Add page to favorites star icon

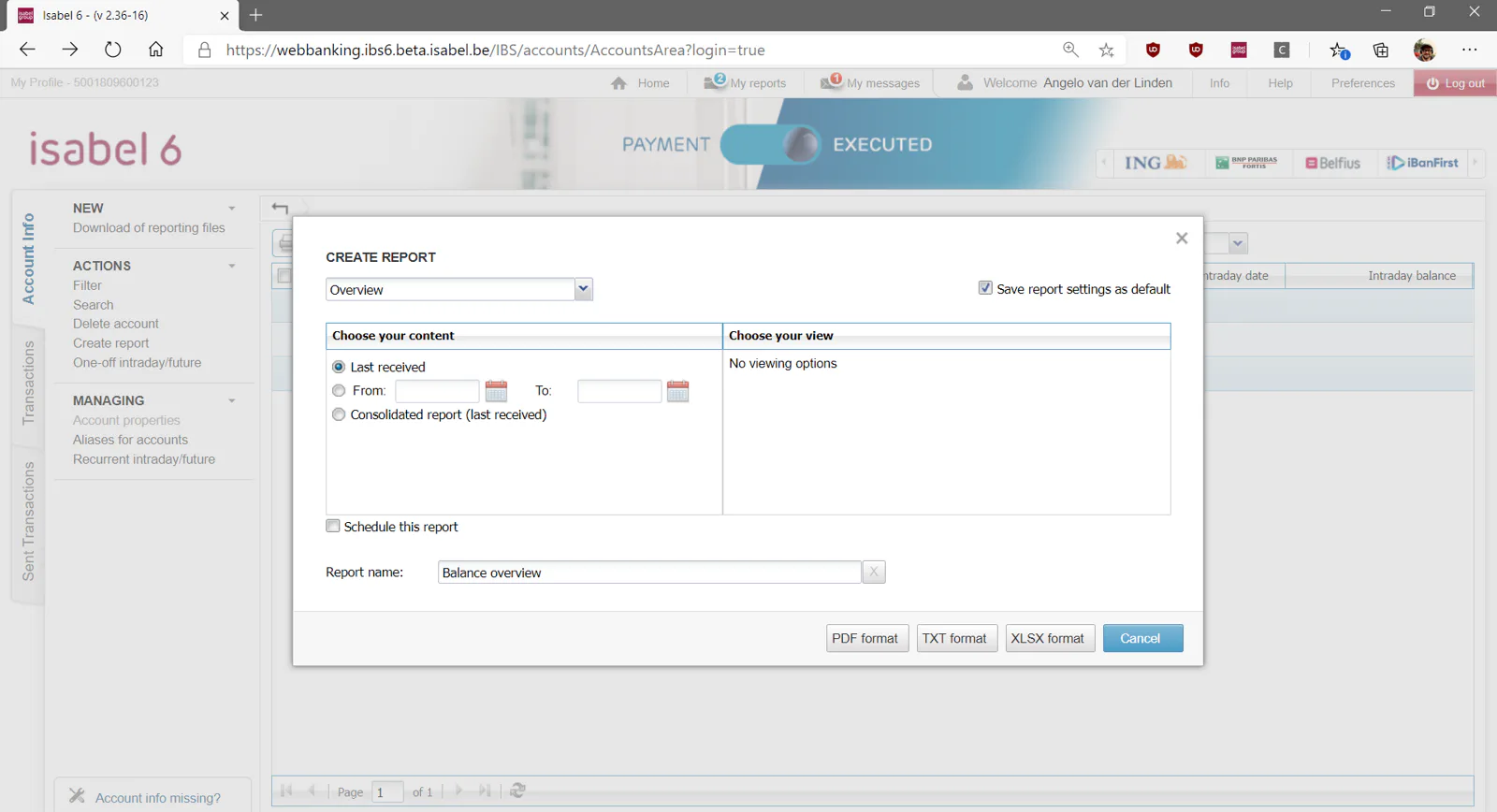pyautogui.click(x=1107, y=50)
